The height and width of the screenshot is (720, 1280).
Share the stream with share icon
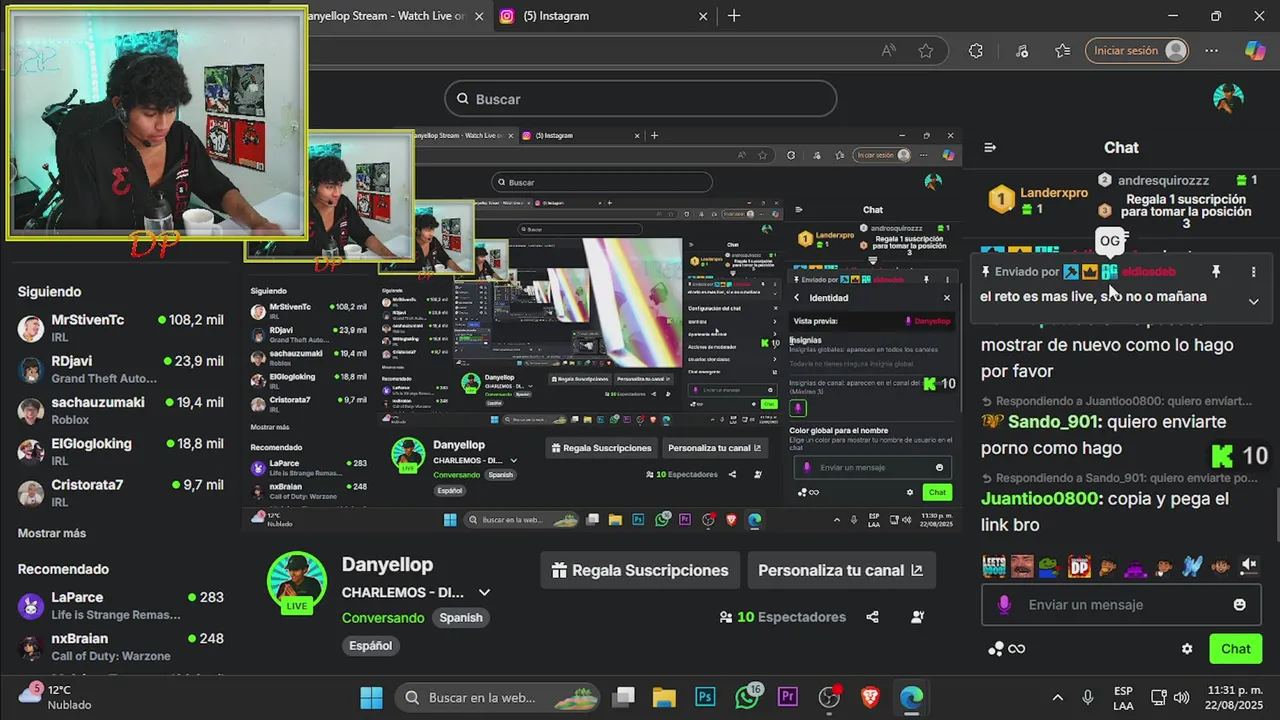click(x=872, y=617)
